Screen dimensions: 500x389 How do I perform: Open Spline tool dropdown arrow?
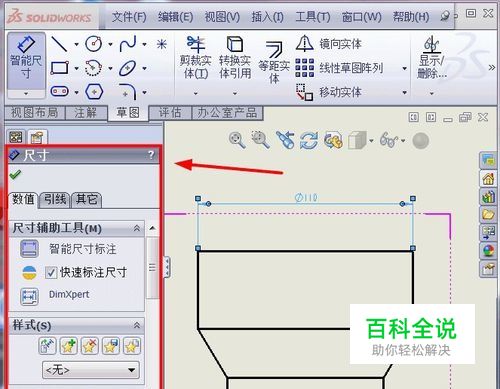click(x=144, y=44)
